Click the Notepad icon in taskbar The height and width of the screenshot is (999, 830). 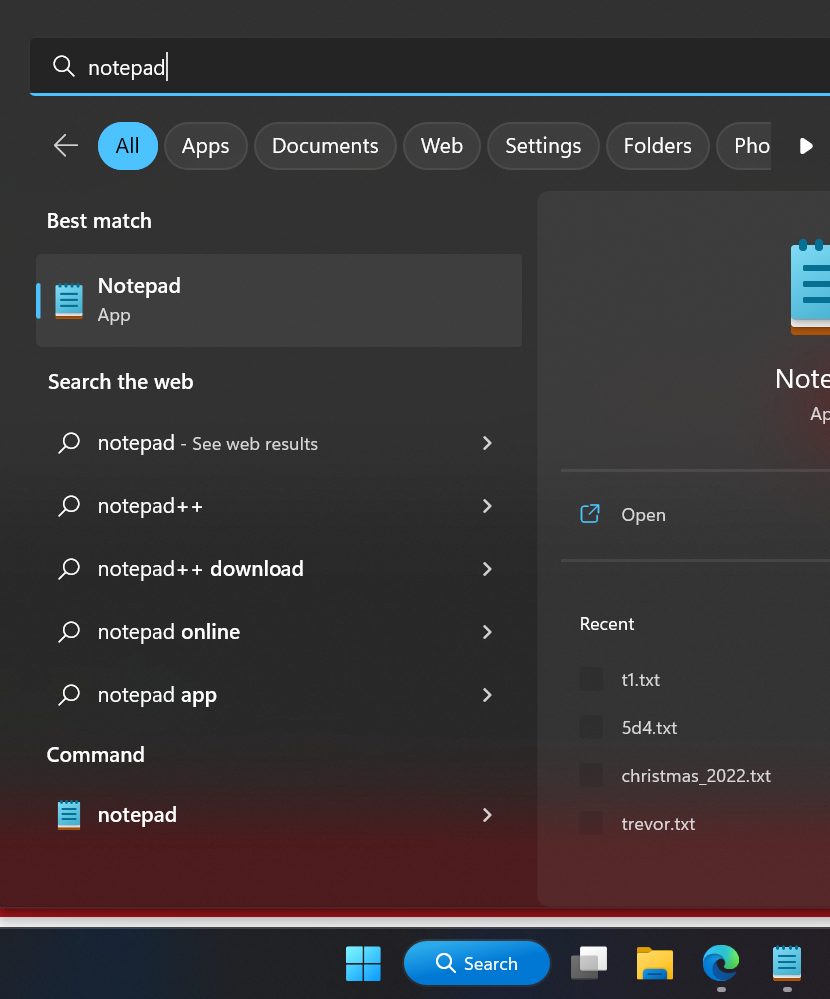point(787,964)
